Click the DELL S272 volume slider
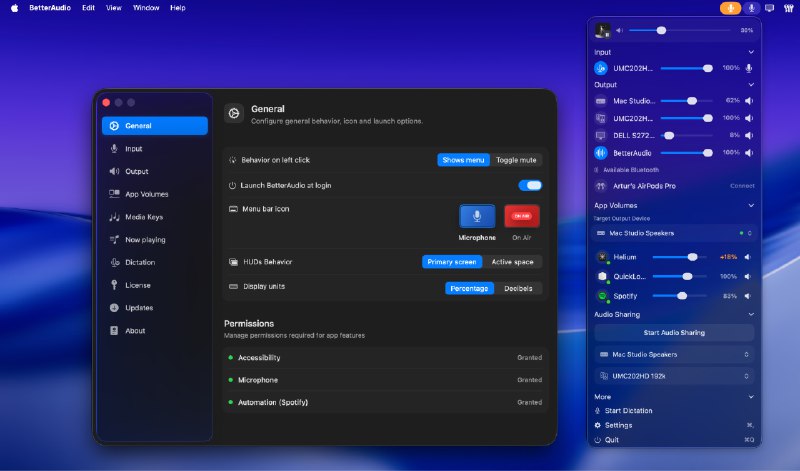The width and height of the screenshot is (800, 471). click(x=686, y=136)
